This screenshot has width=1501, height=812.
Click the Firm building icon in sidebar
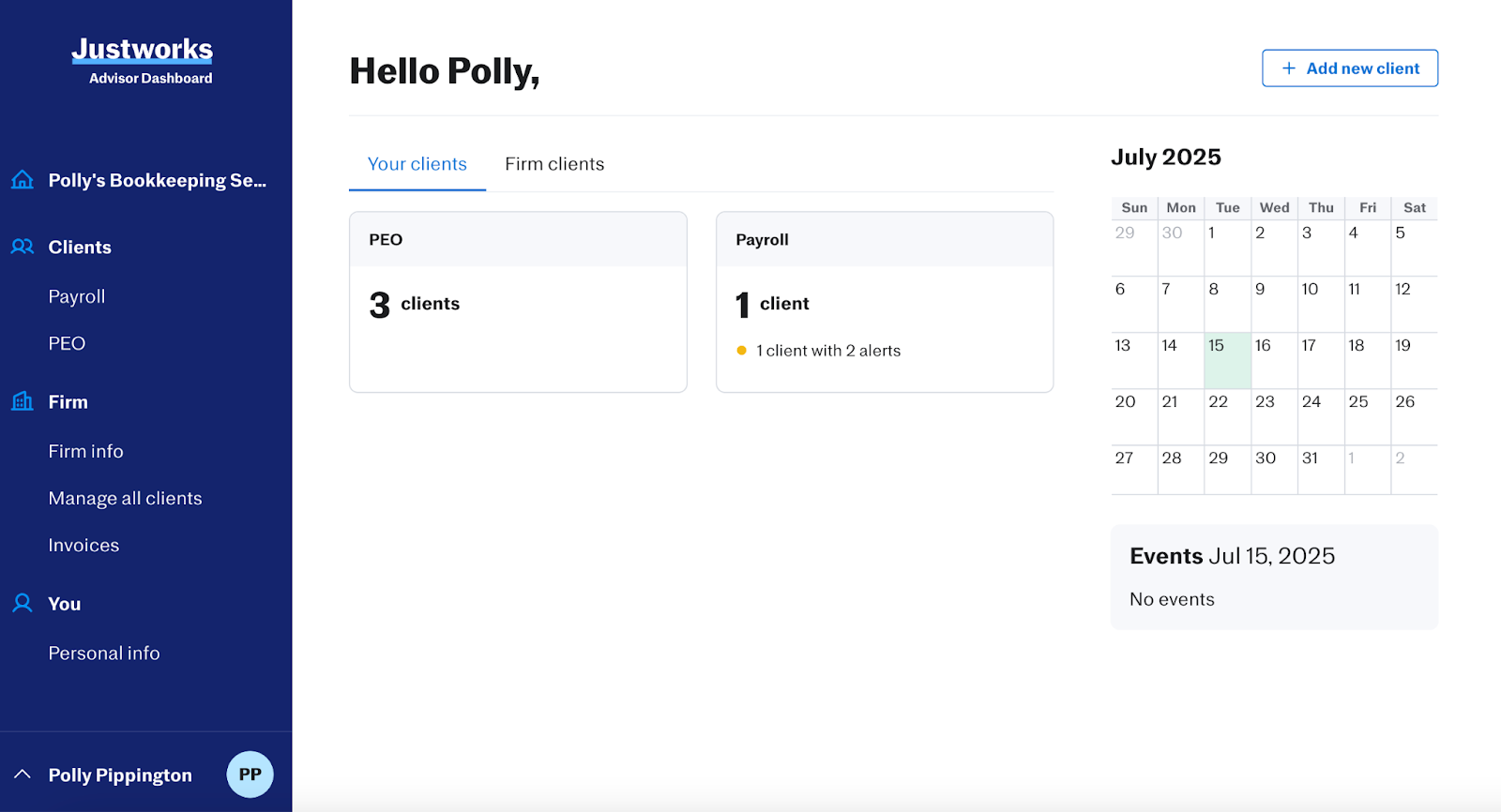(x=23, y=401)
